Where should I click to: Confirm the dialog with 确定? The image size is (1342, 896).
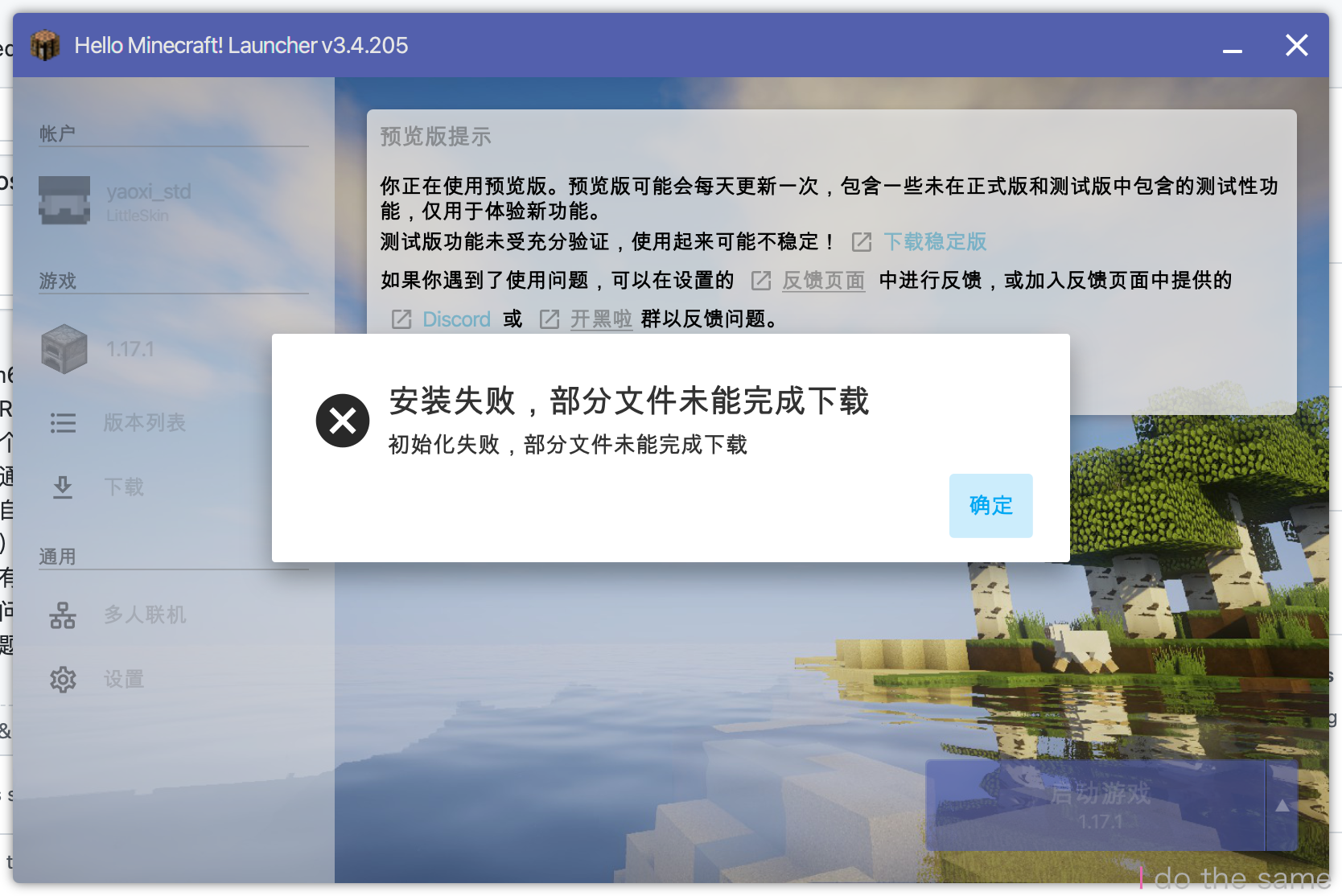point(990,506)
